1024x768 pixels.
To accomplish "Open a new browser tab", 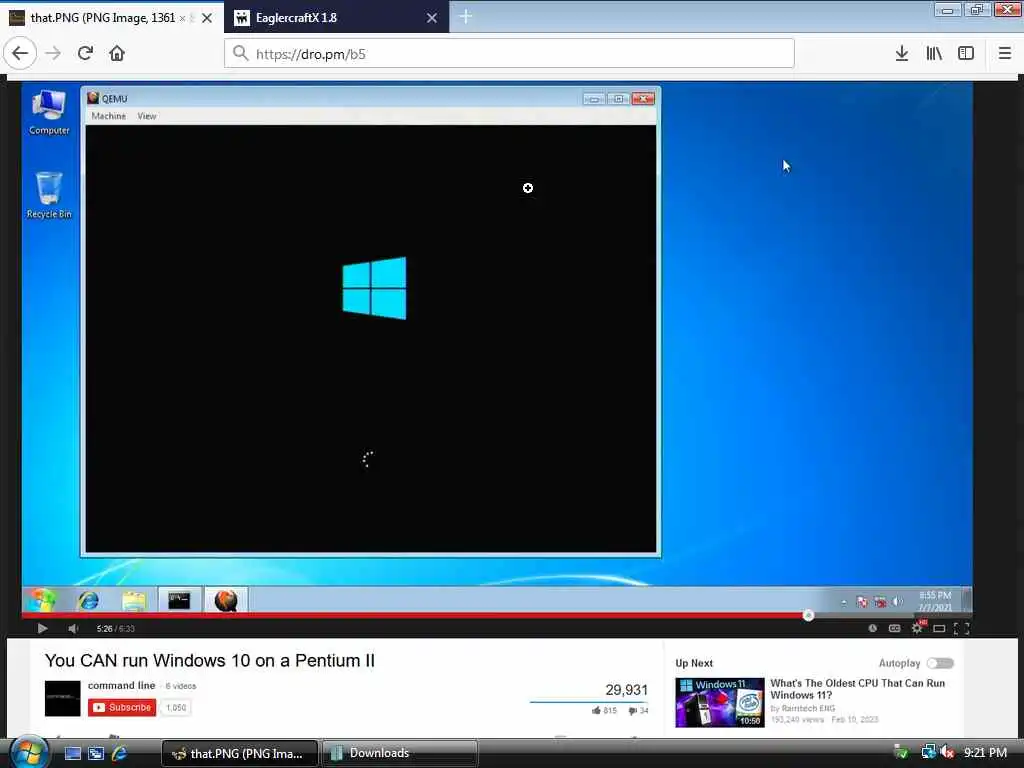I will tap(465, 17).
